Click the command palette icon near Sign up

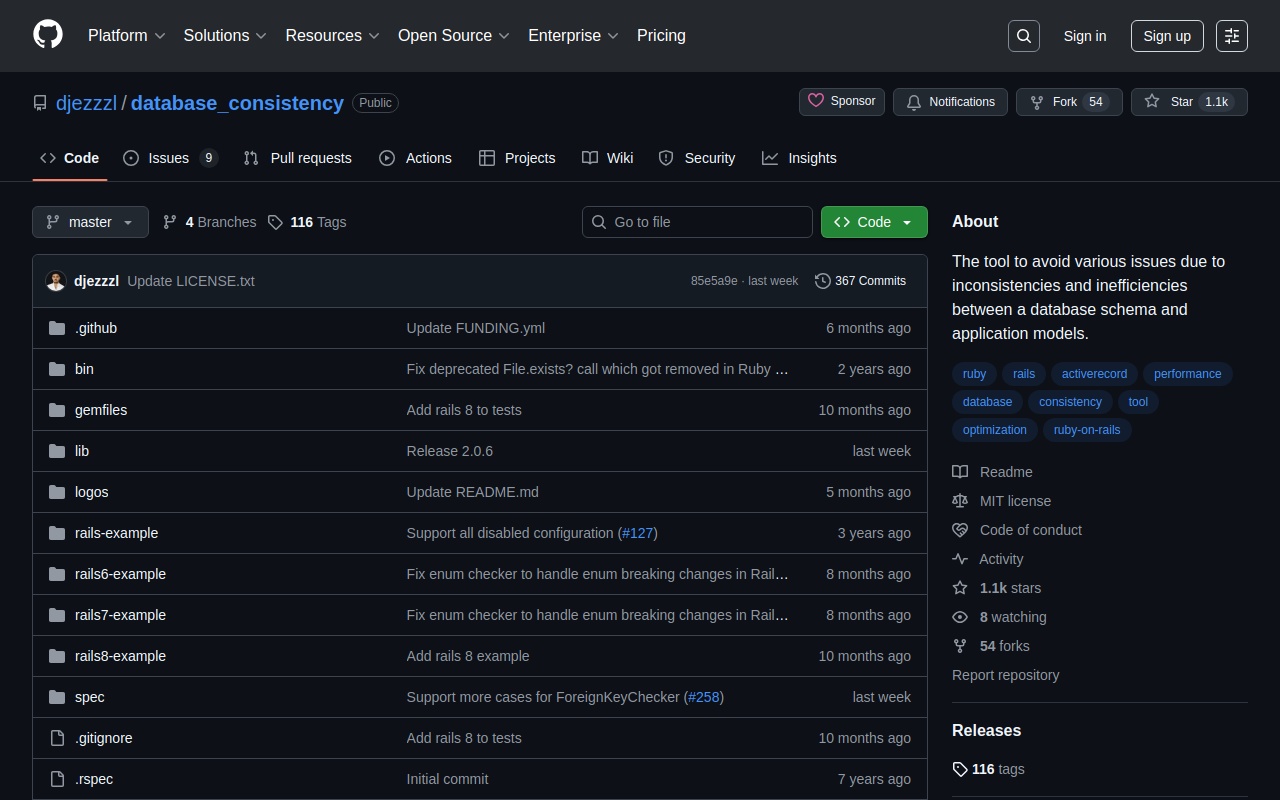[1231, 35]
